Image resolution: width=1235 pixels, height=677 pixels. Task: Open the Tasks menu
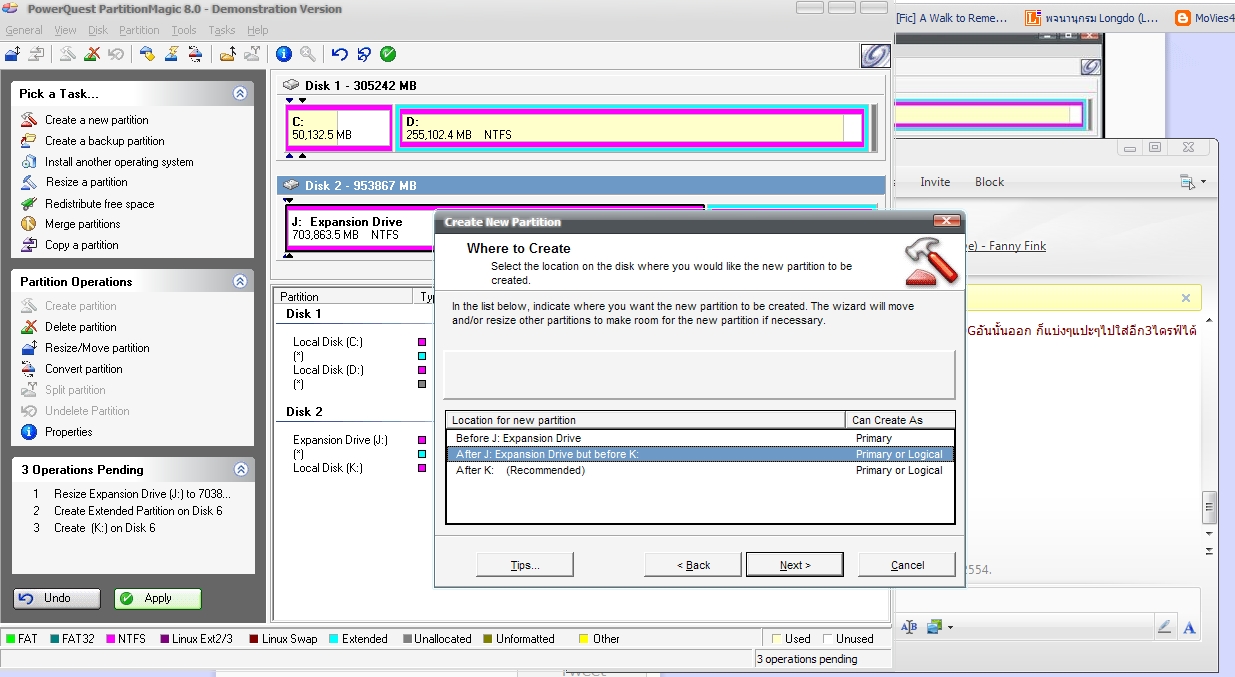click(222, 30)
